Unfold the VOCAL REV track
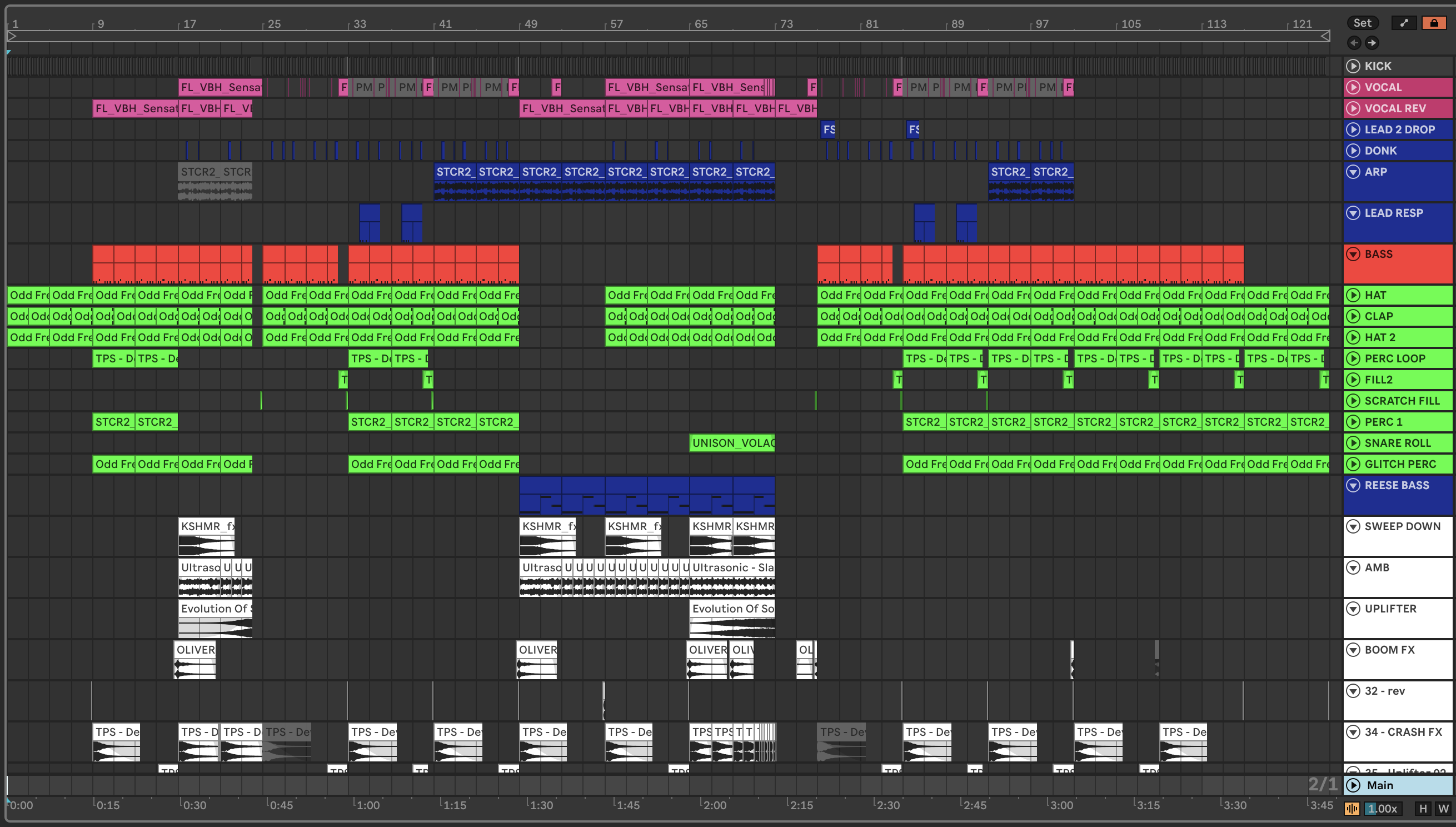The height and width of the screenshot is (827, 1456). pos(1353,108)
